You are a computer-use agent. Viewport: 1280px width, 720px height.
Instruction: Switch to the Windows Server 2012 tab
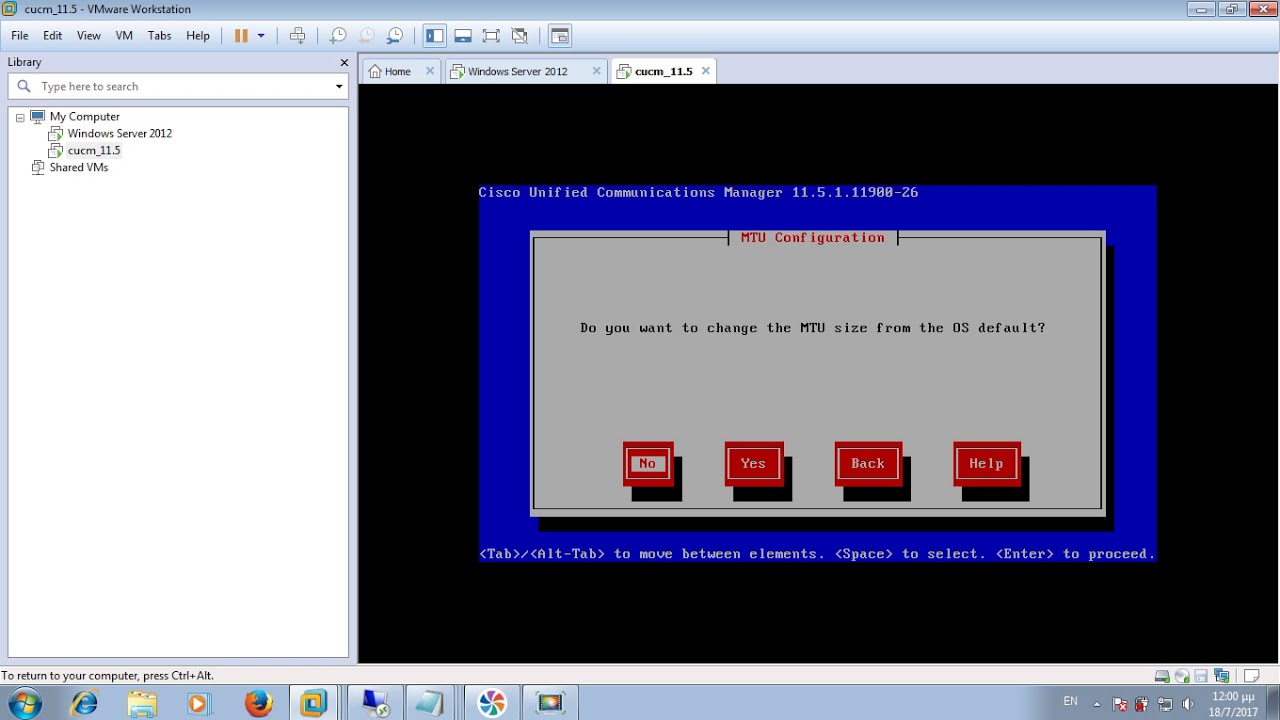pyautogui.click(x=517, y=71)
